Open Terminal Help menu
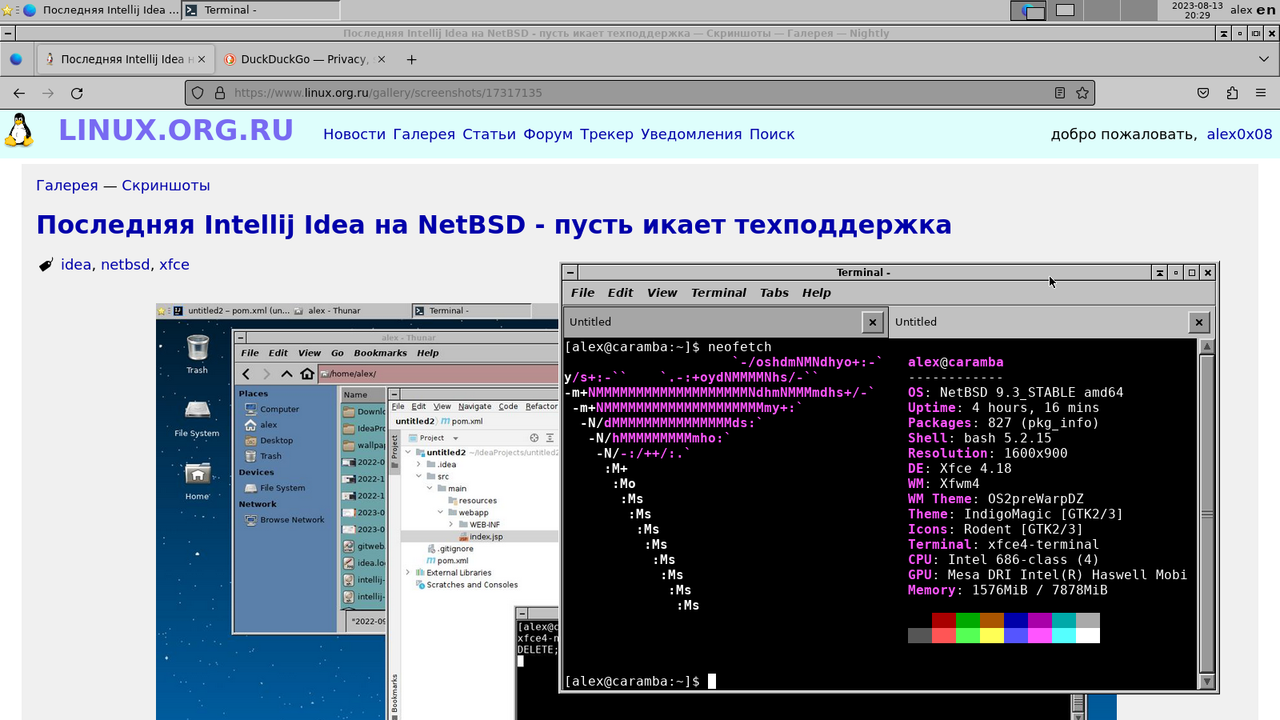Image resolution: width=1280 pixels, height=720 pixels. (x=816, y=293)
